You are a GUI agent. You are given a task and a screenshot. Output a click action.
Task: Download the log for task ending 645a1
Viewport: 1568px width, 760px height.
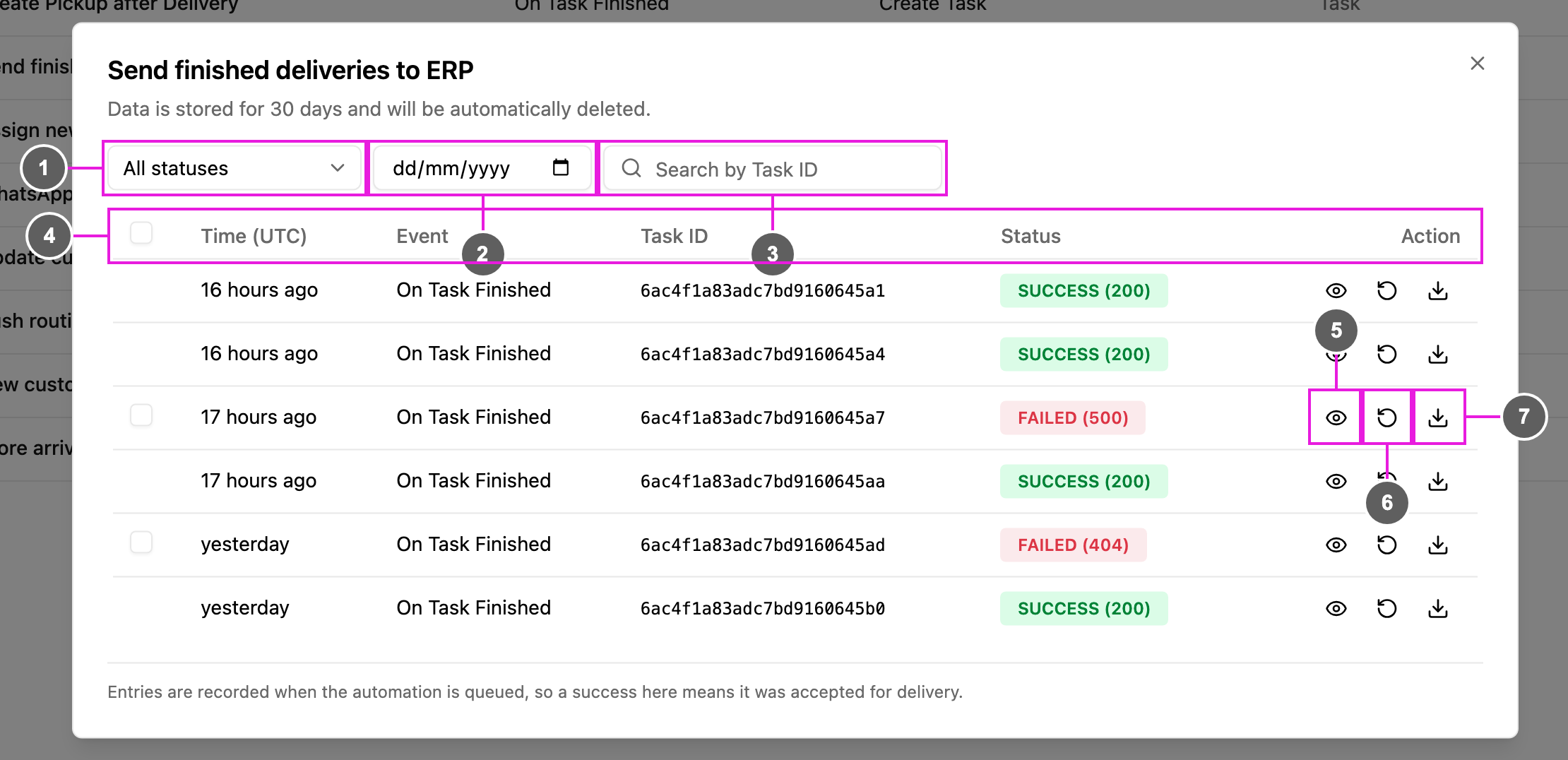pyautogui.click(x=1438, y=290)
